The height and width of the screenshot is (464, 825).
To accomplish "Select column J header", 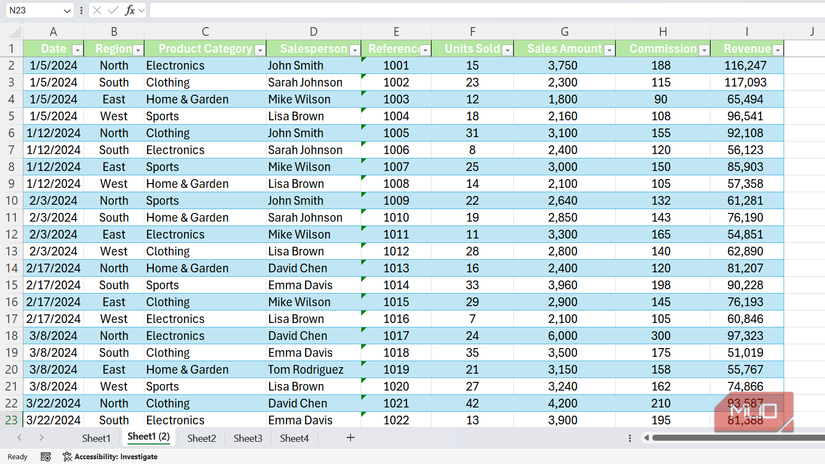I will pos(812,32).
